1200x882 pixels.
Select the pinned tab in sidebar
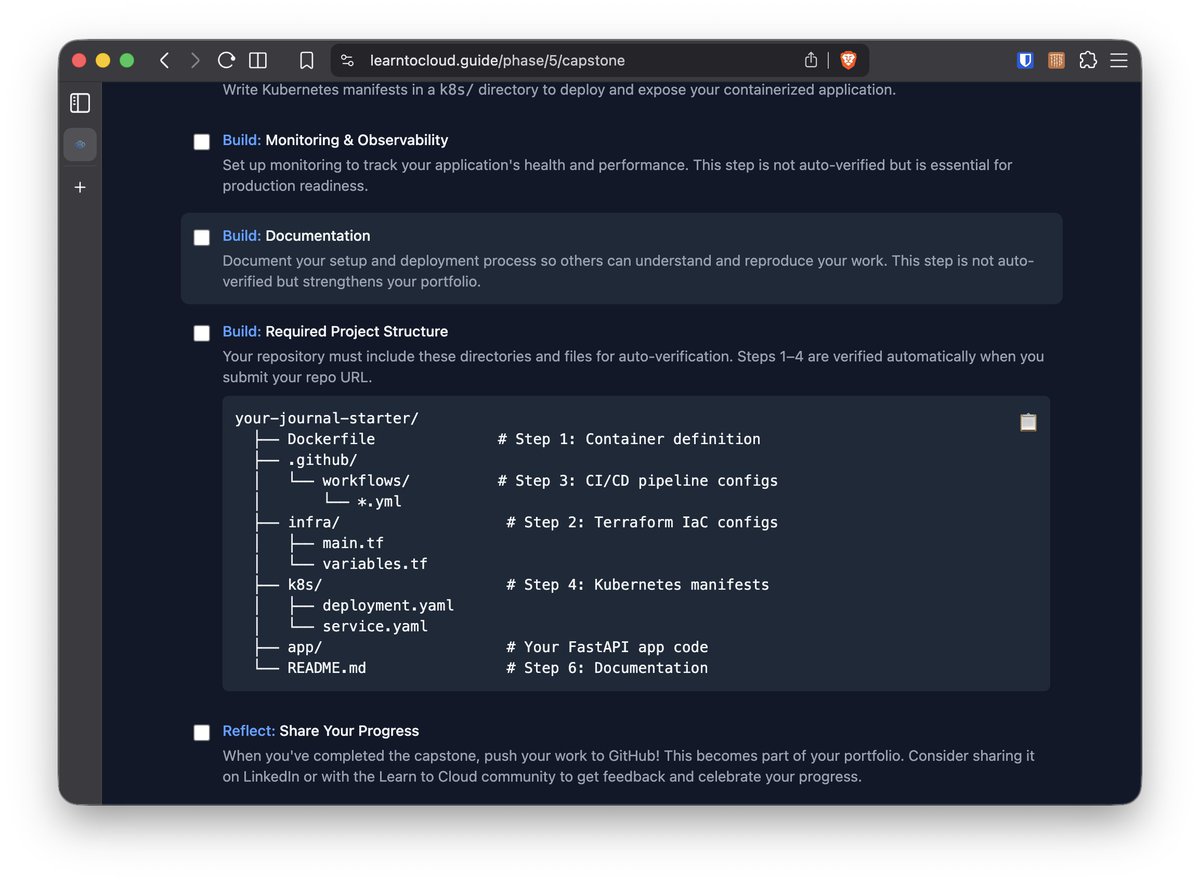[80, 145]
